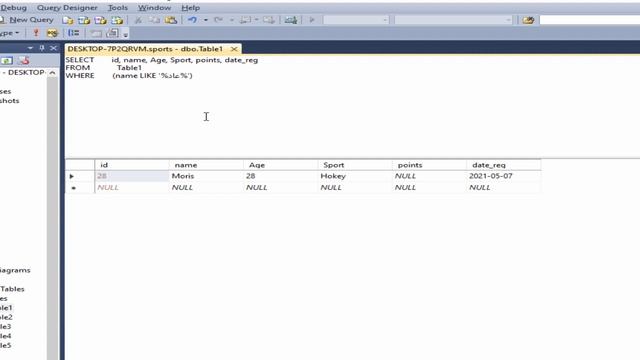Open the solution configurations combo box
640x360 pixels.
pos(356,20)
